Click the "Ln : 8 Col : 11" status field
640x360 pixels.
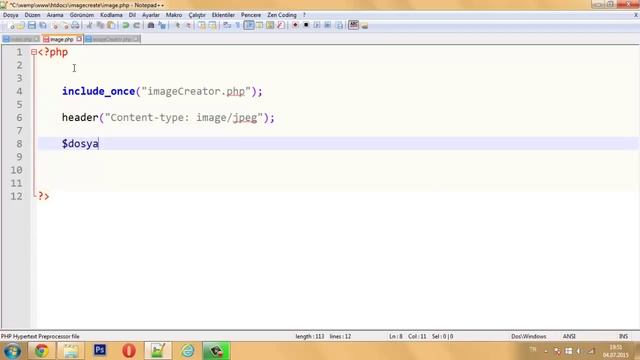coord(407,336)
